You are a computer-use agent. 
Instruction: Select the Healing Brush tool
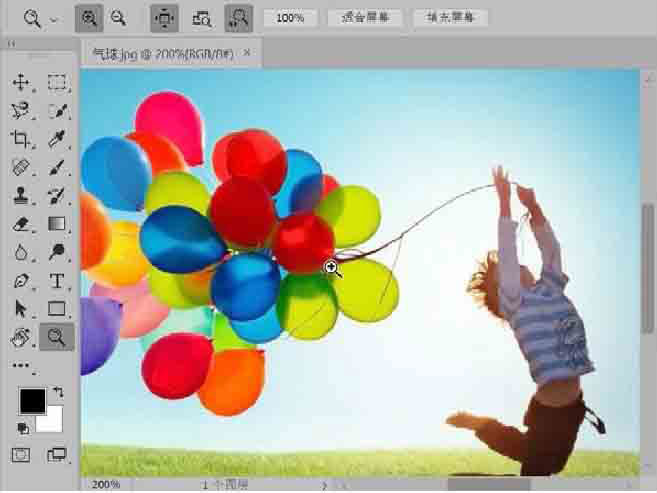pyautogui.click(x=21, y=168)
